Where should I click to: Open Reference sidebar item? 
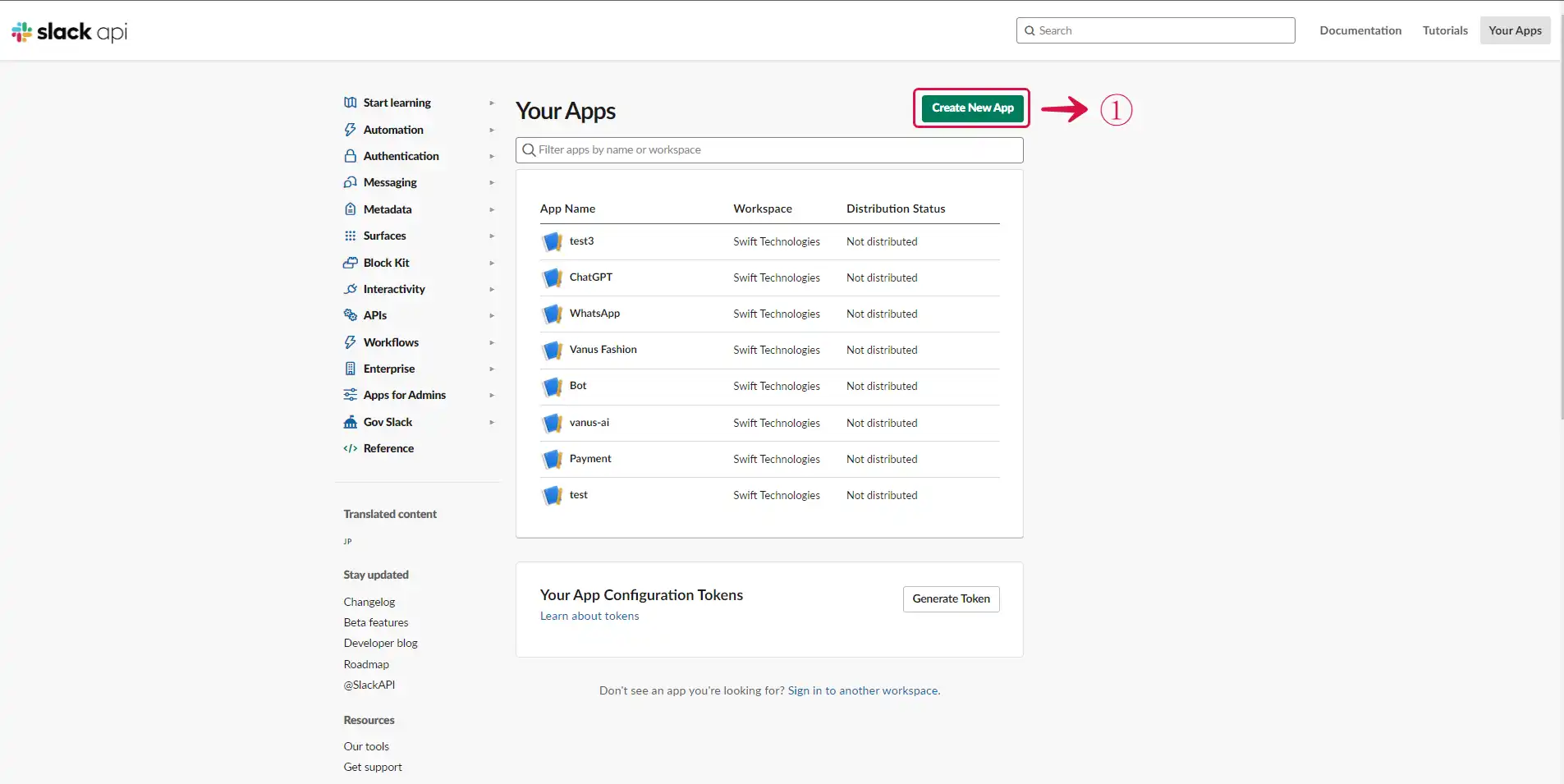tap(388, 448)
